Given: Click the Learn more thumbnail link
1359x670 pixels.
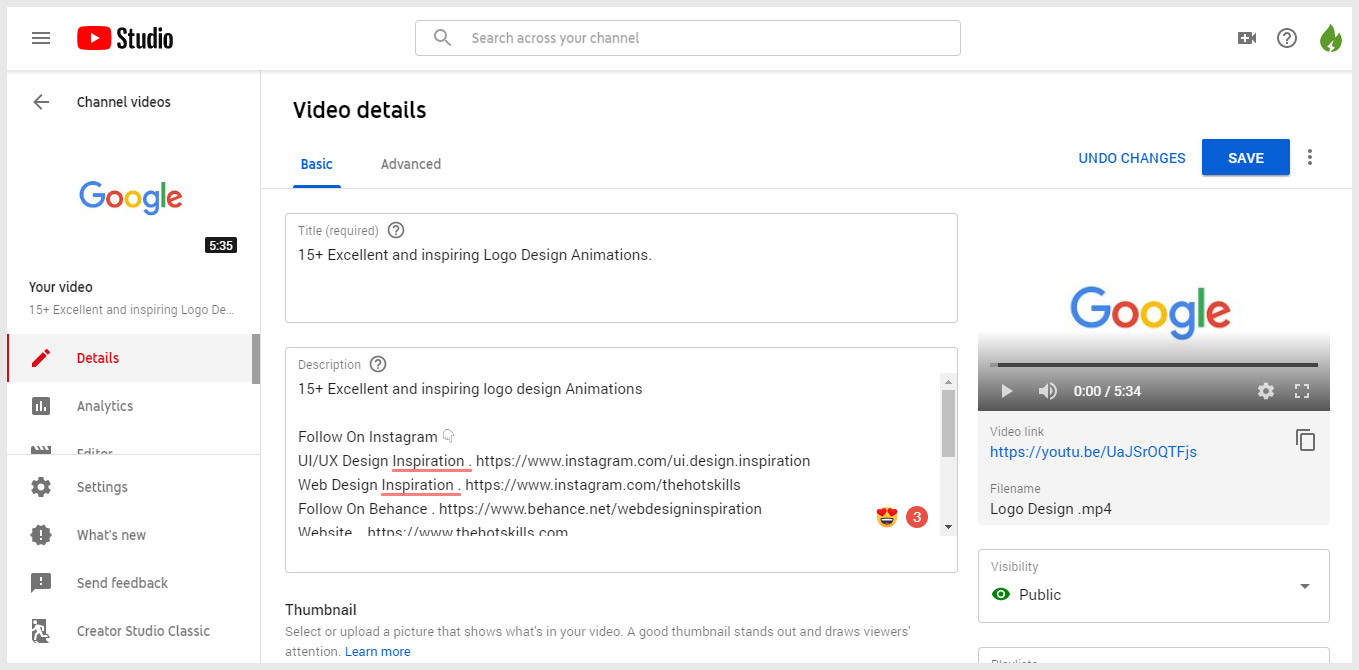Looking at the screenshot, I should click(378, 651).
